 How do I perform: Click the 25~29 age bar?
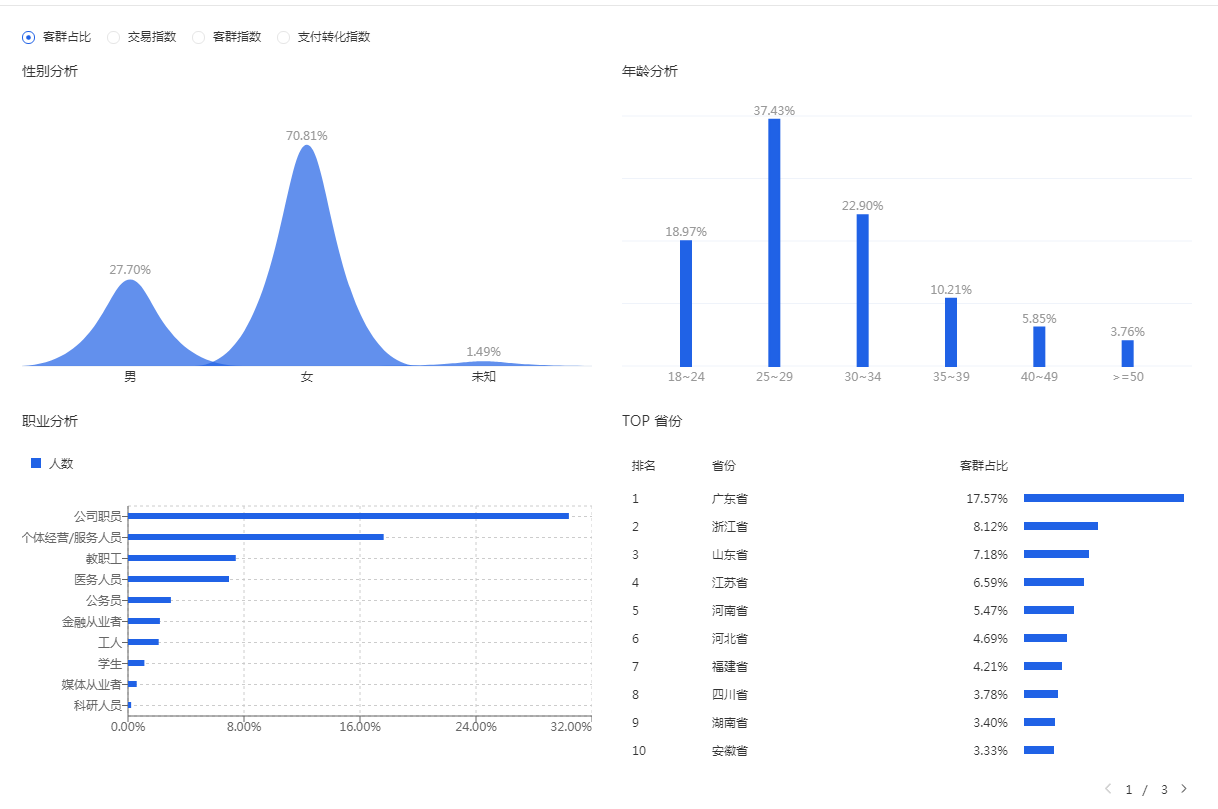pyautogui.click(x=774, y=242)
